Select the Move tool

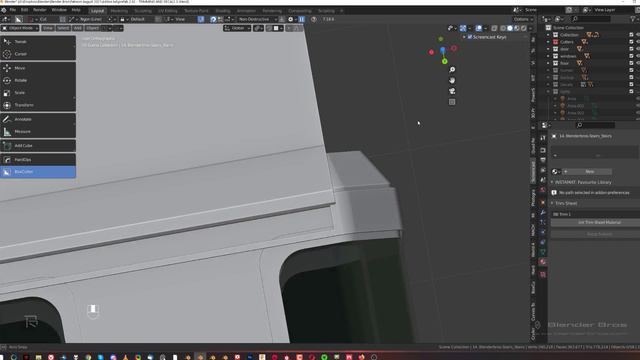[x=38, y=68]
